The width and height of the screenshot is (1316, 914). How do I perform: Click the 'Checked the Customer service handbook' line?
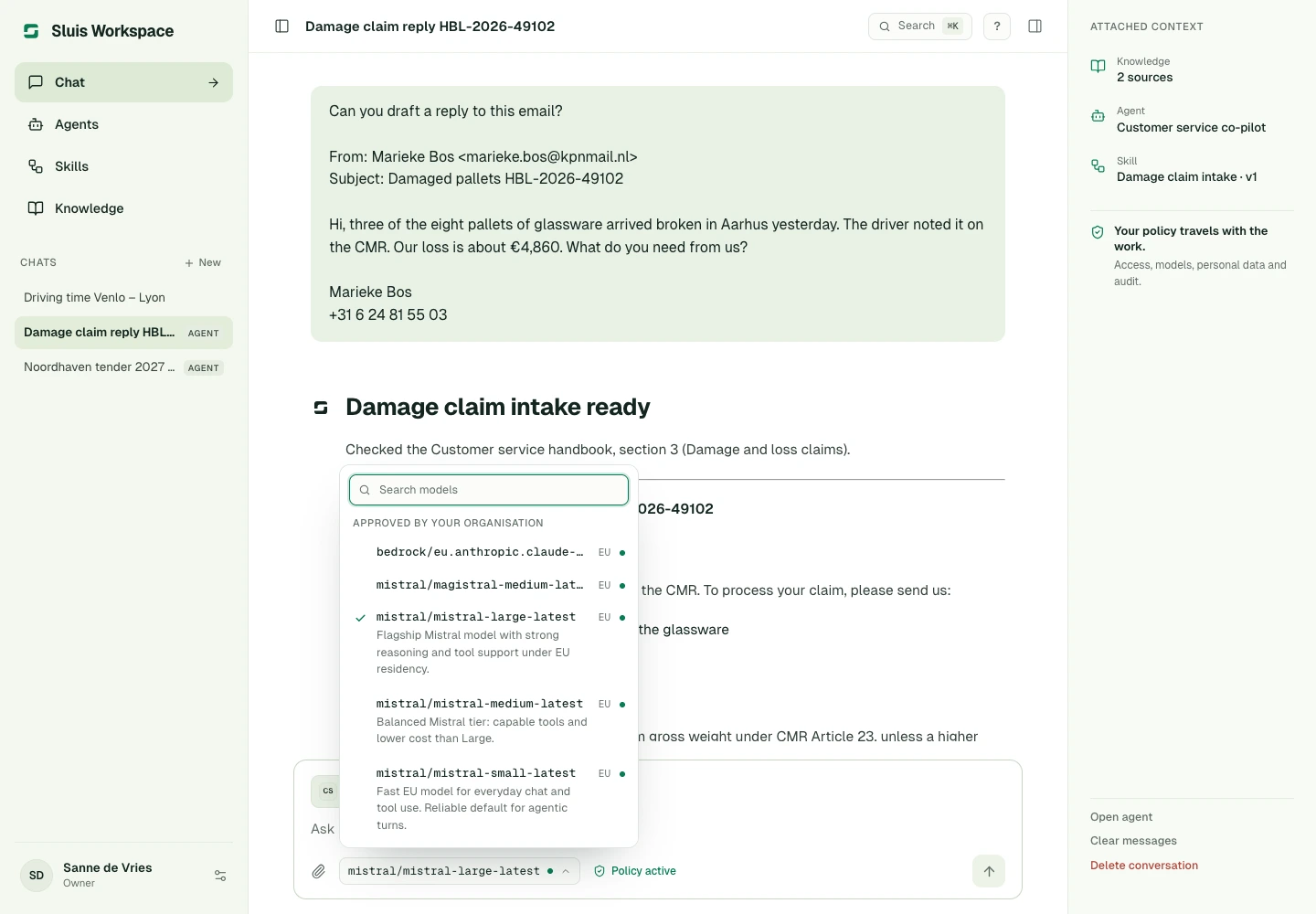pos(598,450)
